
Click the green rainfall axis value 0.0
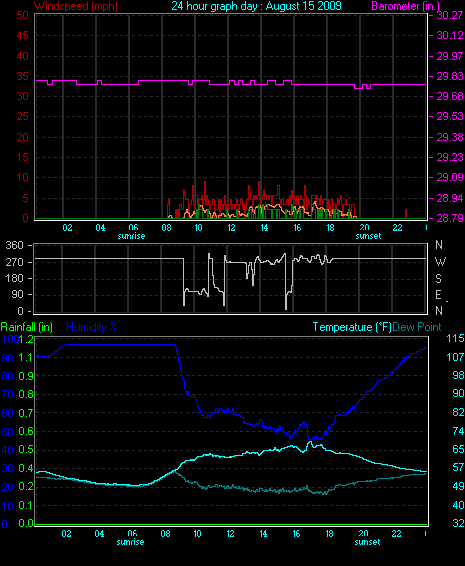[26, 523]
